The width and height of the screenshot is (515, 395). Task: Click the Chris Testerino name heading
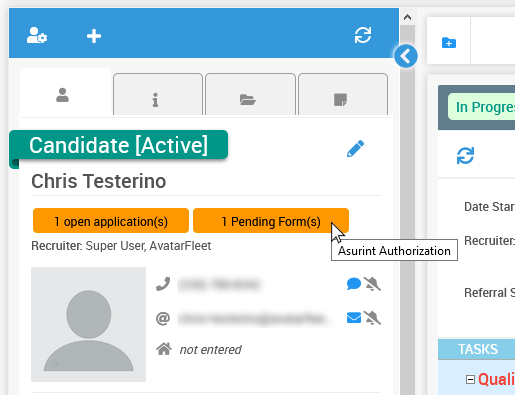tap(99, 181)
